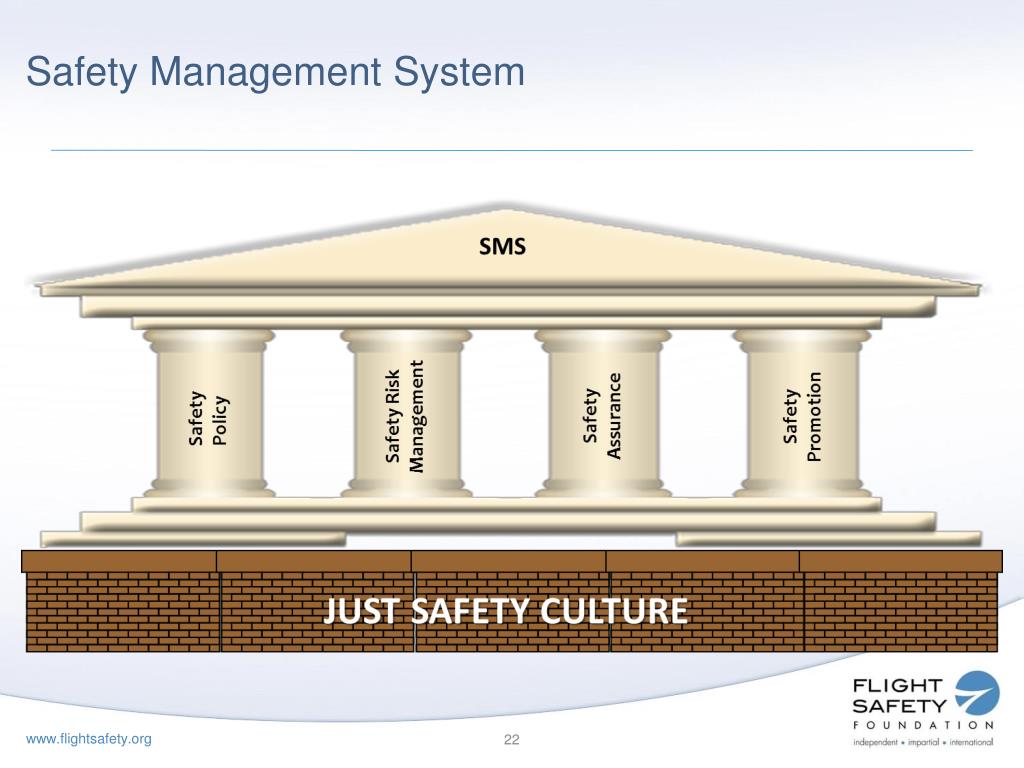Click the independent impartial international tagline
This screenshot has height=768, width=1024.
(x=923, y=743)
